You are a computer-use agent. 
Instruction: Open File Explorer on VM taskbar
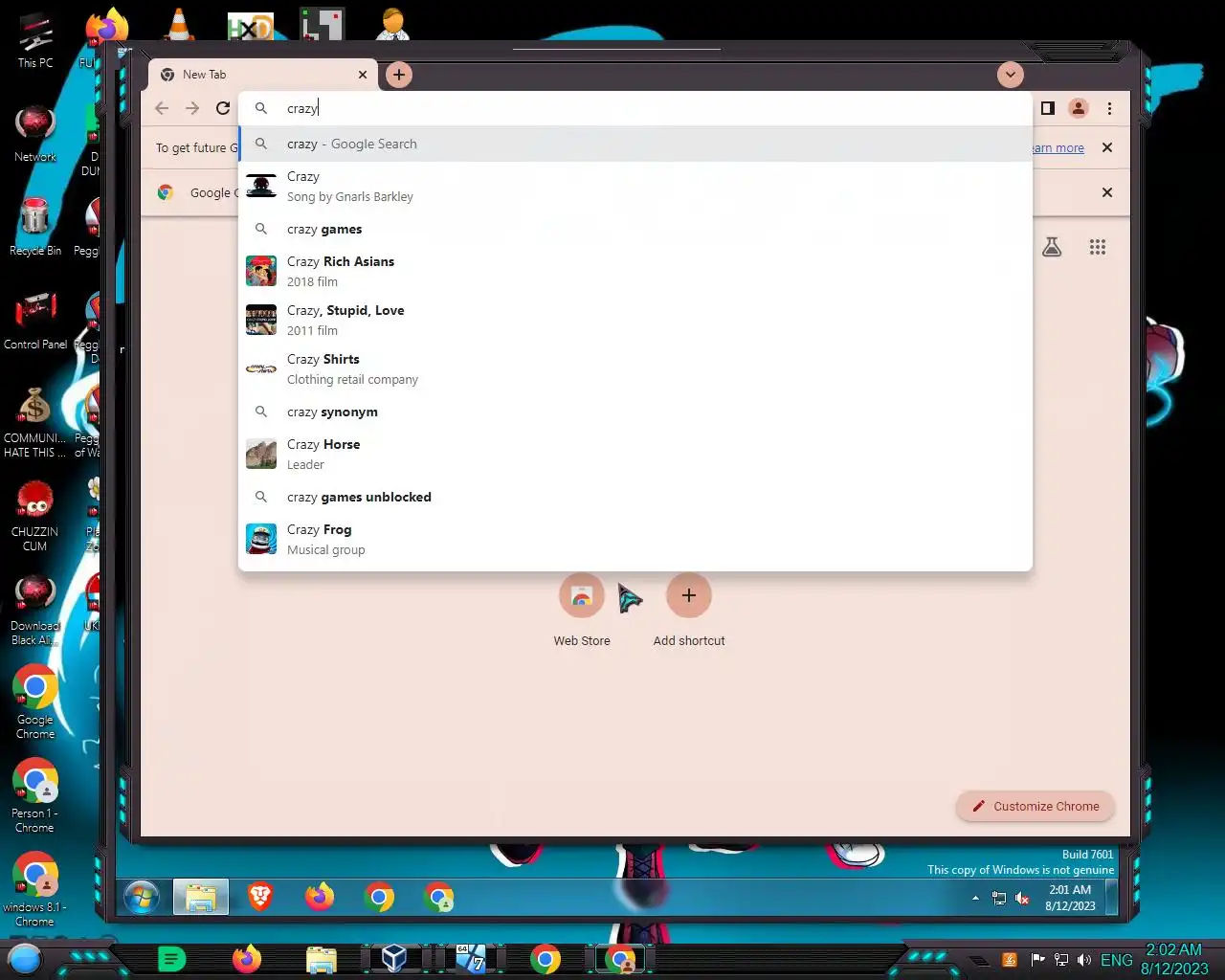coord(201,898)
